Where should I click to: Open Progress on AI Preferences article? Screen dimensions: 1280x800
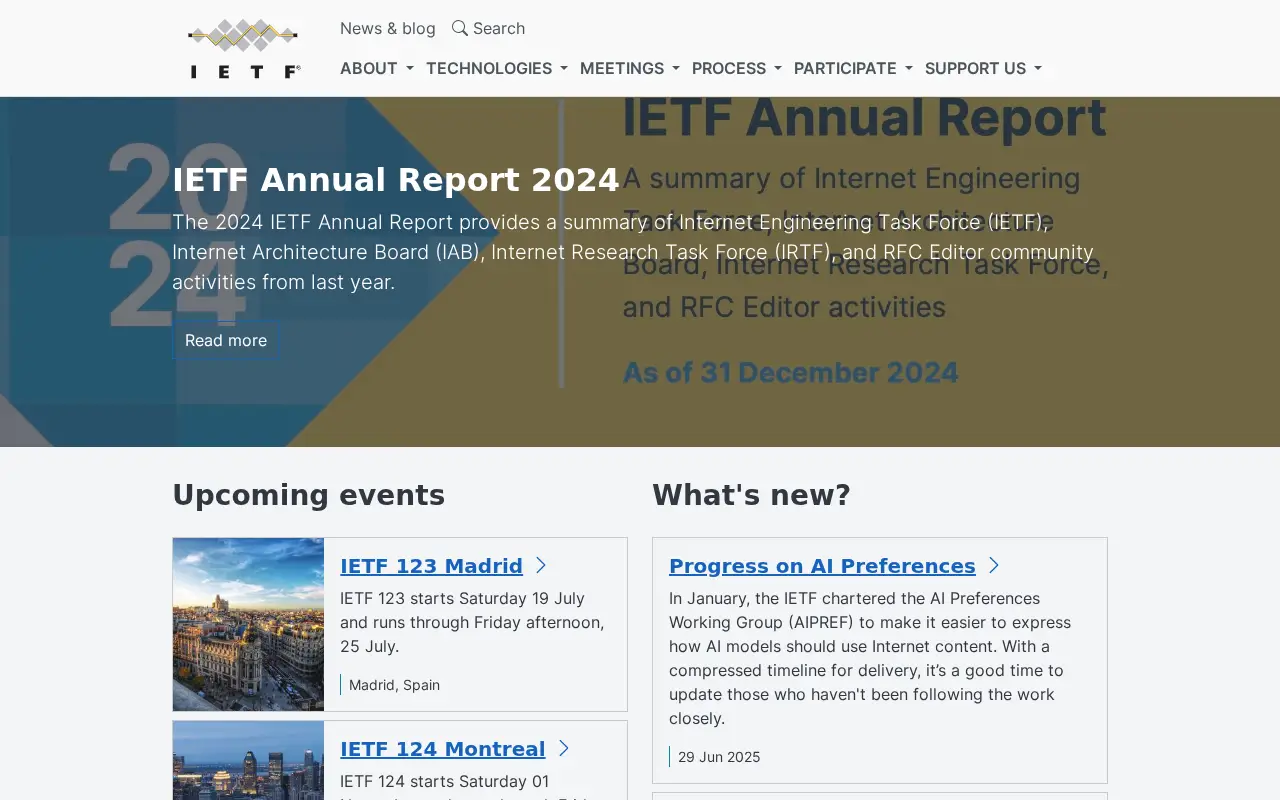(822, 566)
